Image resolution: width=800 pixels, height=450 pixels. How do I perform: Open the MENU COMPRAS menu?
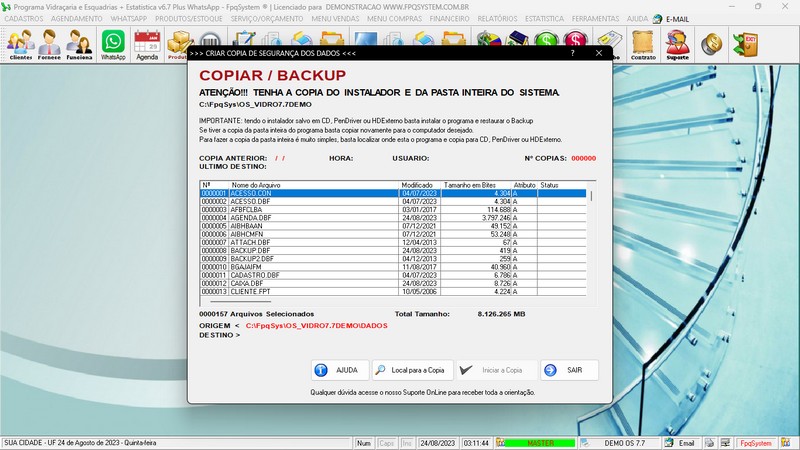pos(394,19)
